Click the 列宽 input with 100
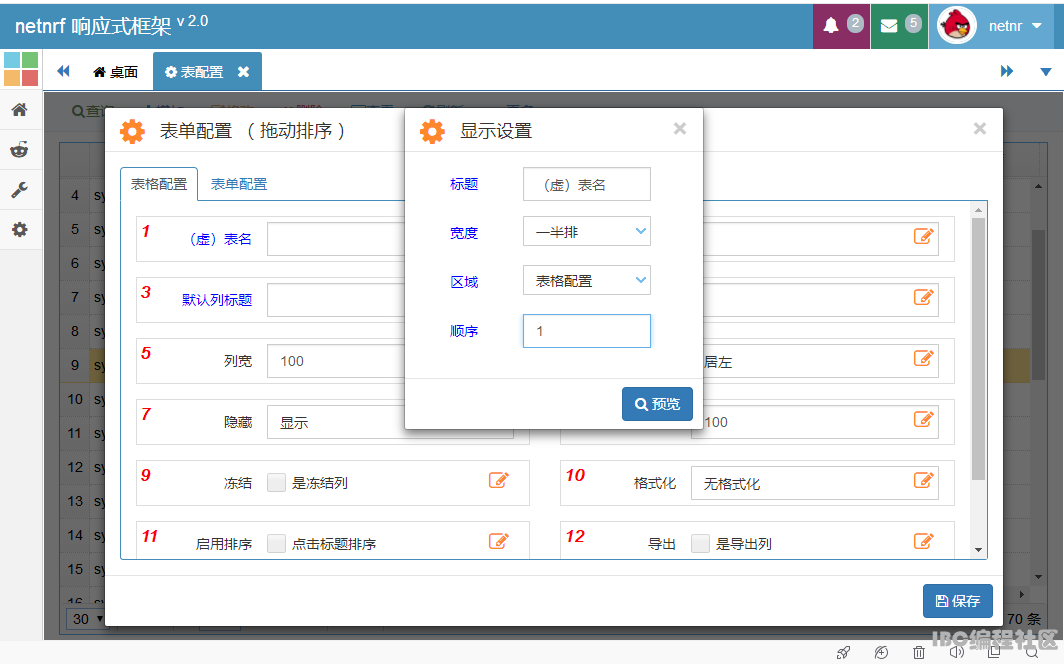Image resolution: width=1064 pixels, height=664 pixels. click(x=337, y=361)
